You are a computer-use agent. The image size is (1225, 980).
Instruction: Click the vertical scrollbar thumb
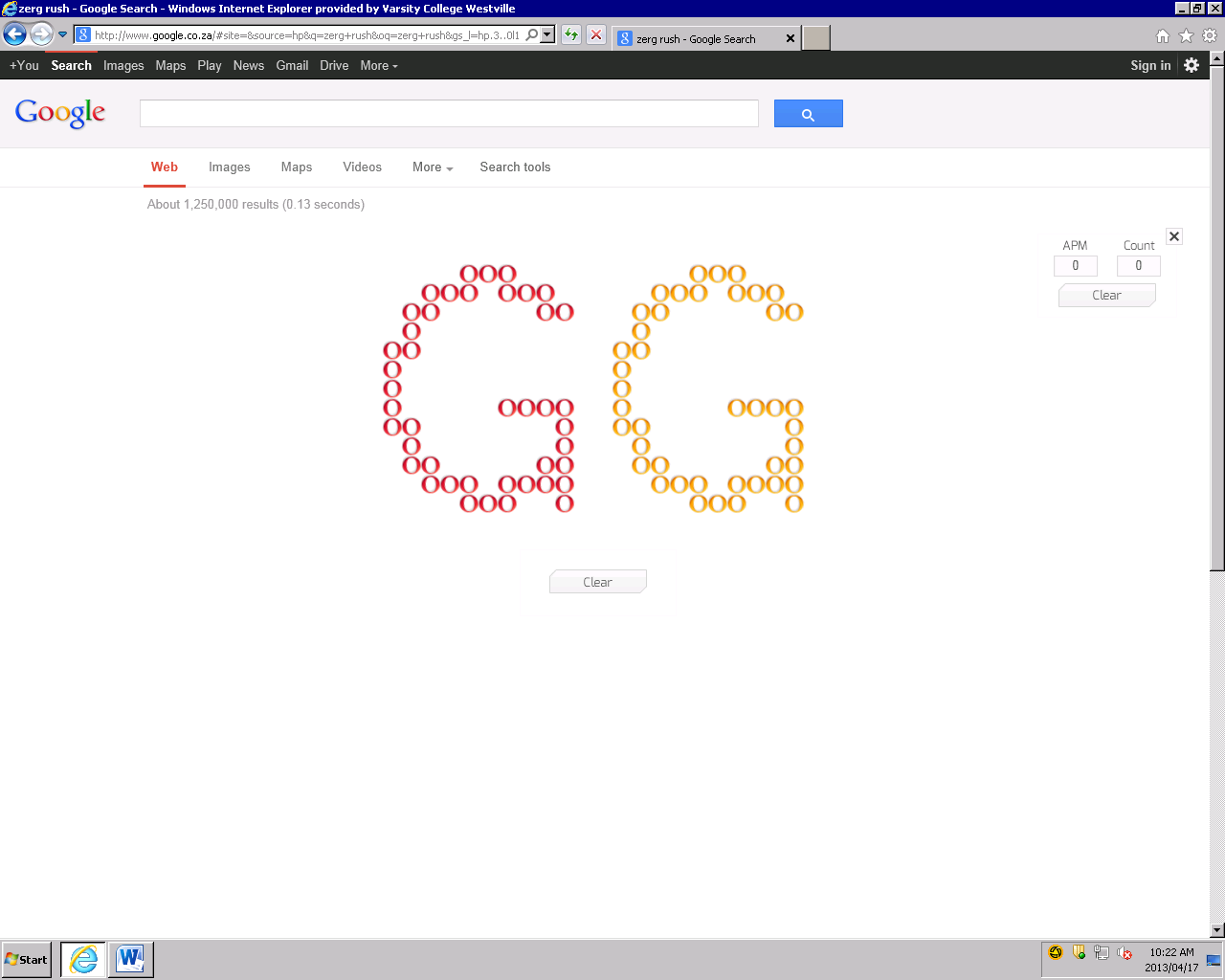tap(1217, 318)
